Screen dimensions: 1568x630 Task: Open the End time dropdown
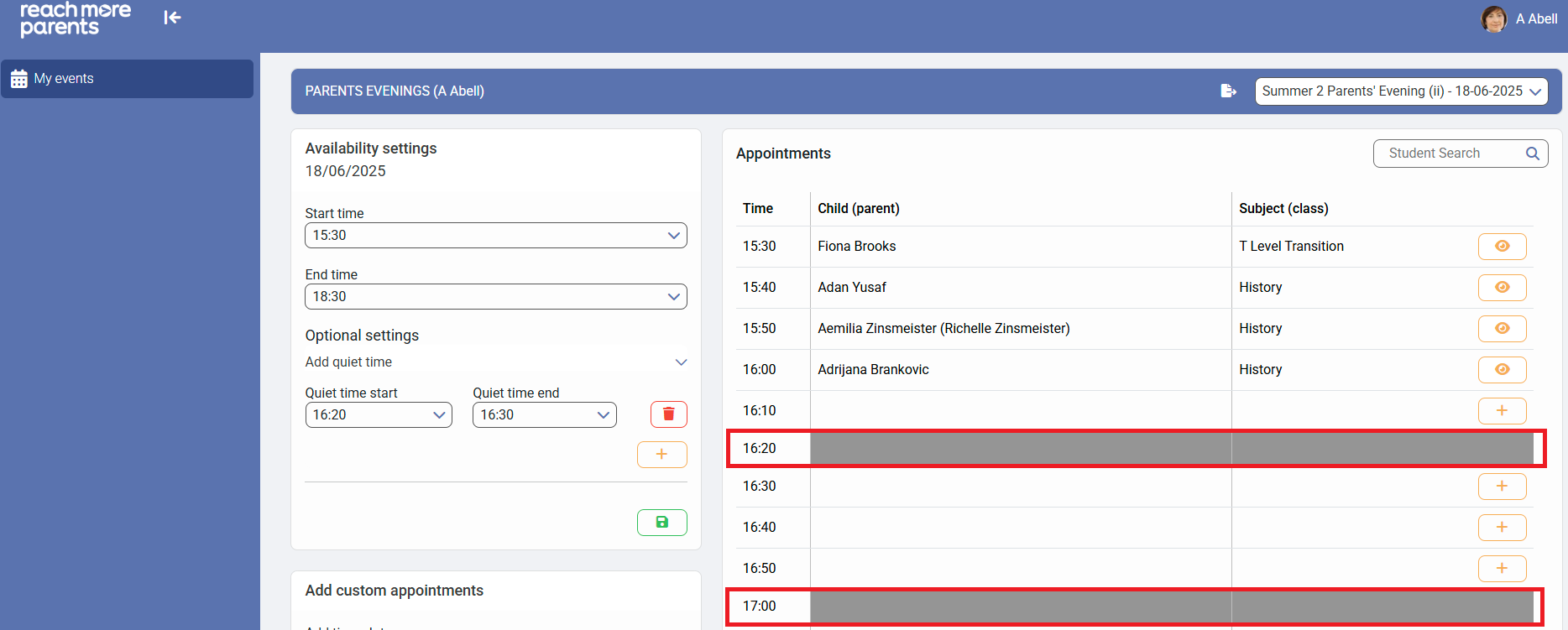[495, 297]
